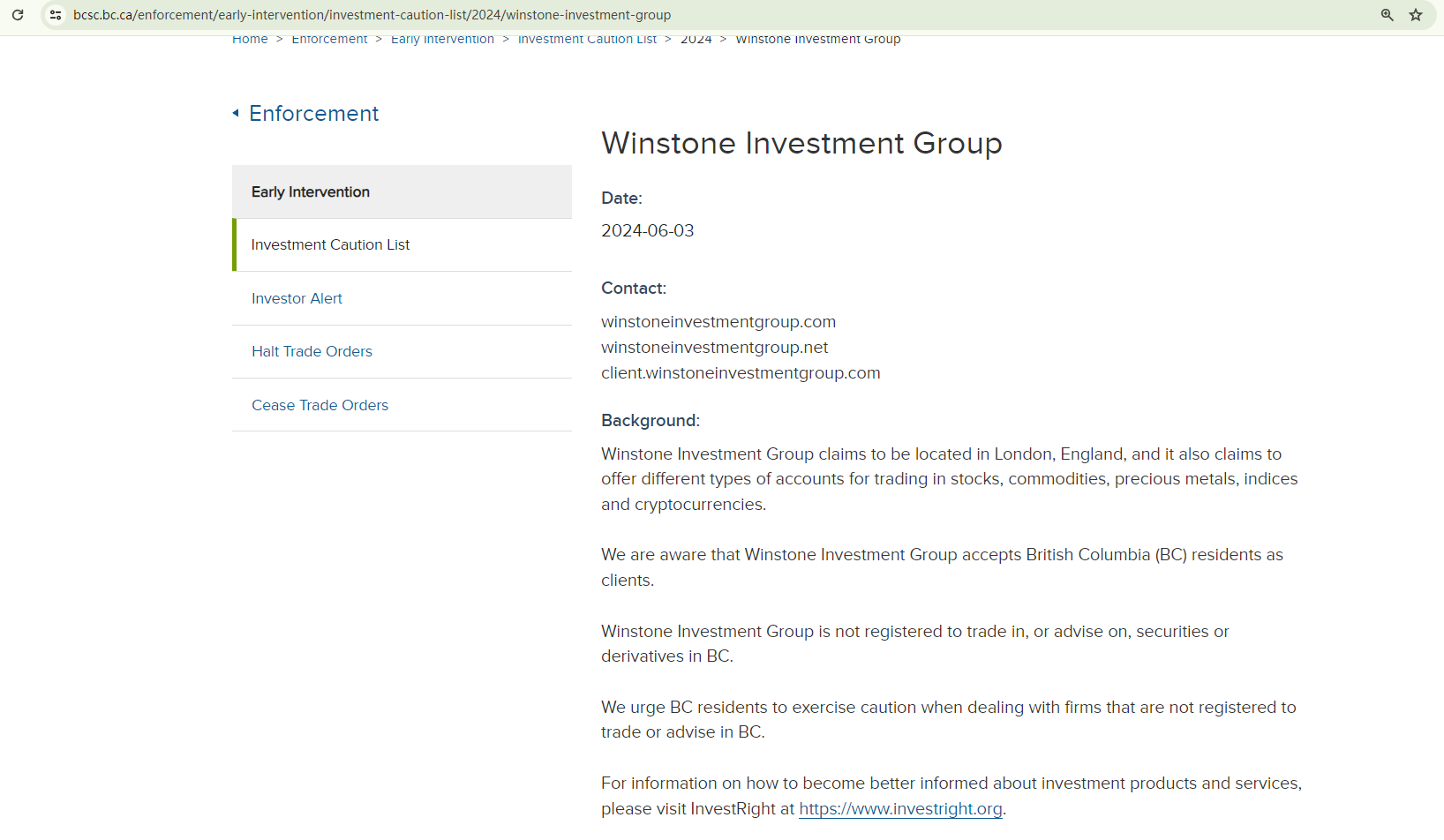Click the back arrow beside Enforcement
Viewport: 1444px width, 840px height.
236,113
